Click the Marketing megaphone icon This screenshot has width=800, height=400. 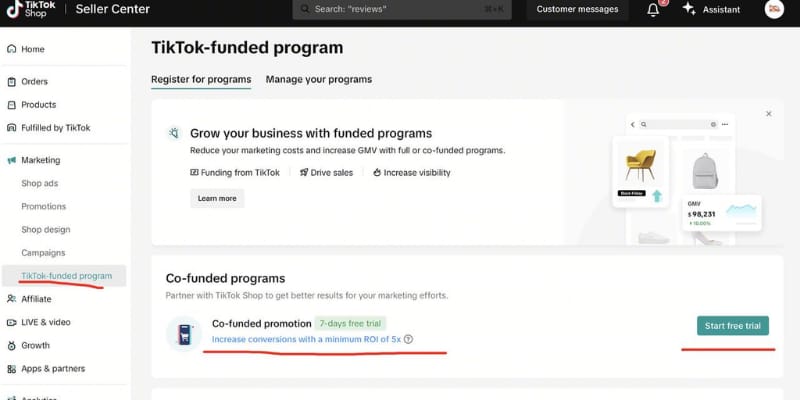click(x=11, y=160)
